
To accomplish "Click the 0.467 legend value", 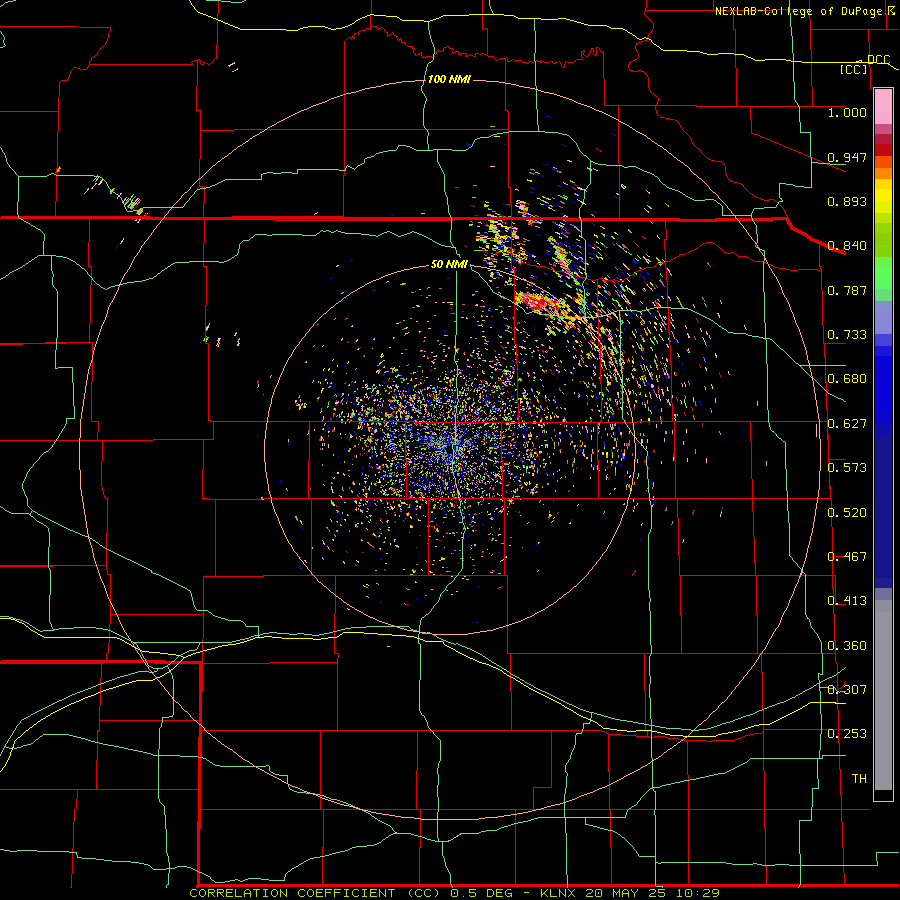I will point(847,557).
